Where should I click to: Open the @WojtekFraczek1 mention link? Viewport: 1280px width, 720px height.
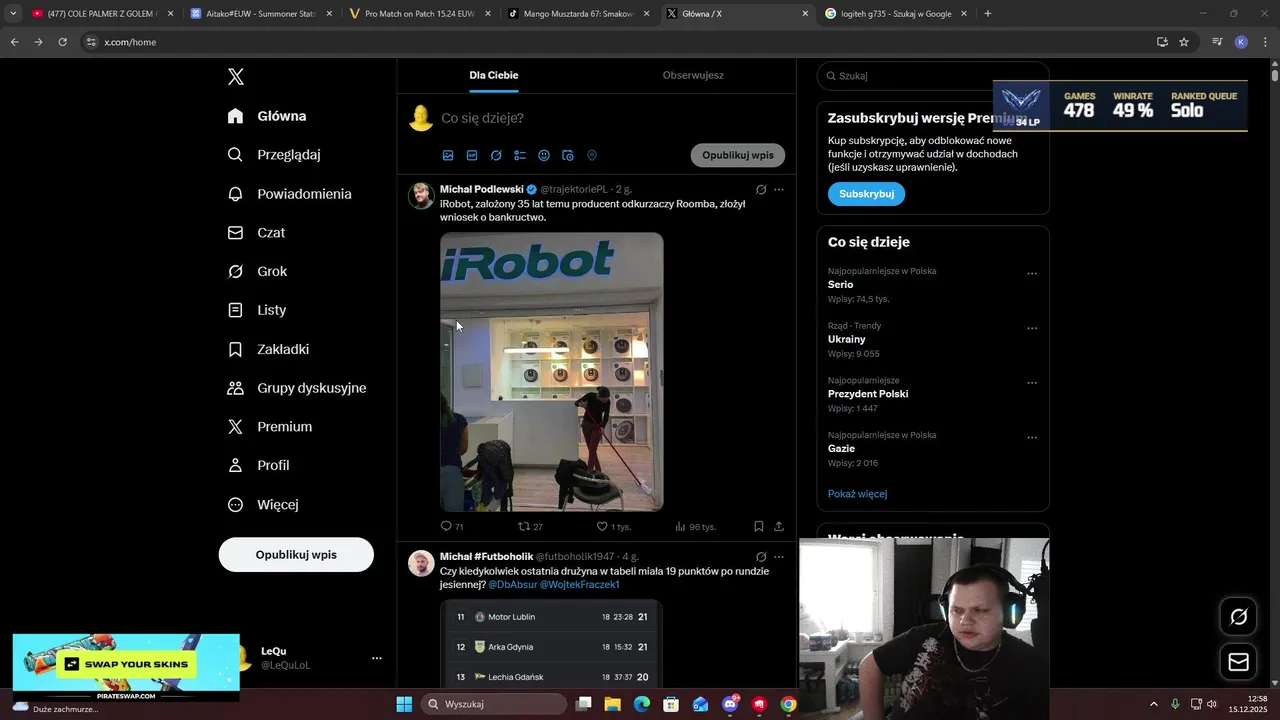[580, 585]
